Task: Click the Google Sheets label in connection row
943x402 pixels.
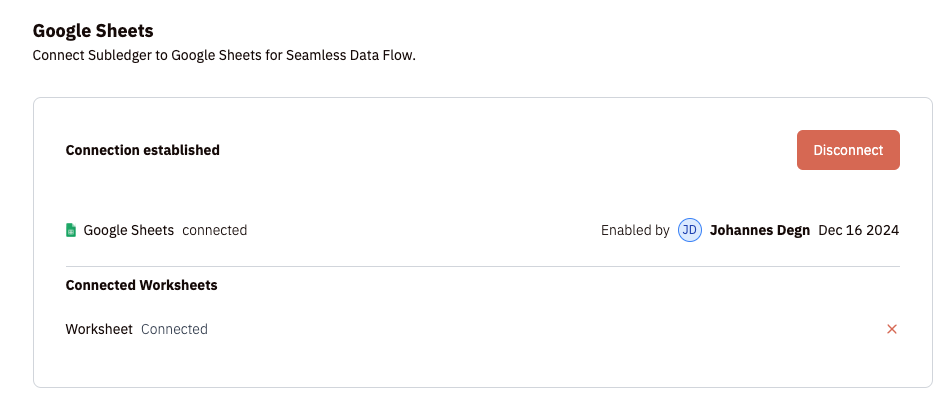Action: [128, 230]
